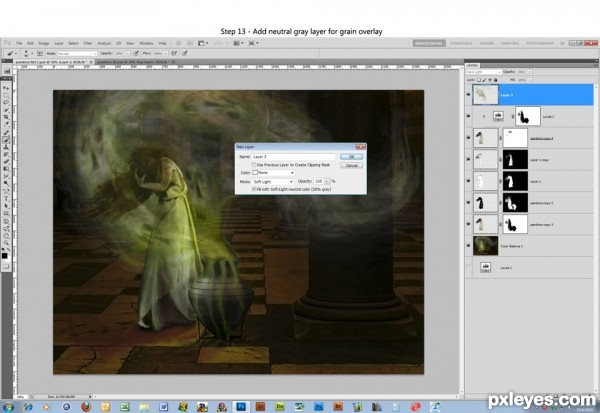Open the File menu
The height and width of the screenshot is (413, 600).
click(x=19, y=43)
